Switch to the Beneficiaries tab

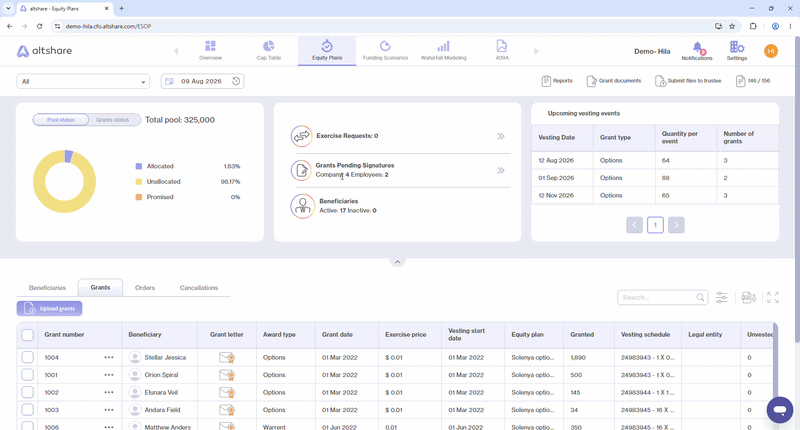(x=47, y=288)
